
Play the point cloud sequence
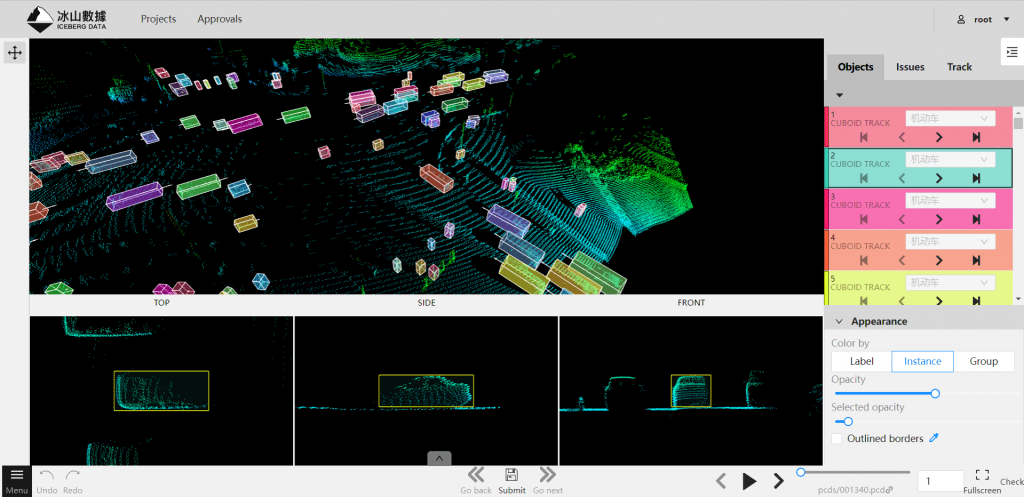click(749, 481)
